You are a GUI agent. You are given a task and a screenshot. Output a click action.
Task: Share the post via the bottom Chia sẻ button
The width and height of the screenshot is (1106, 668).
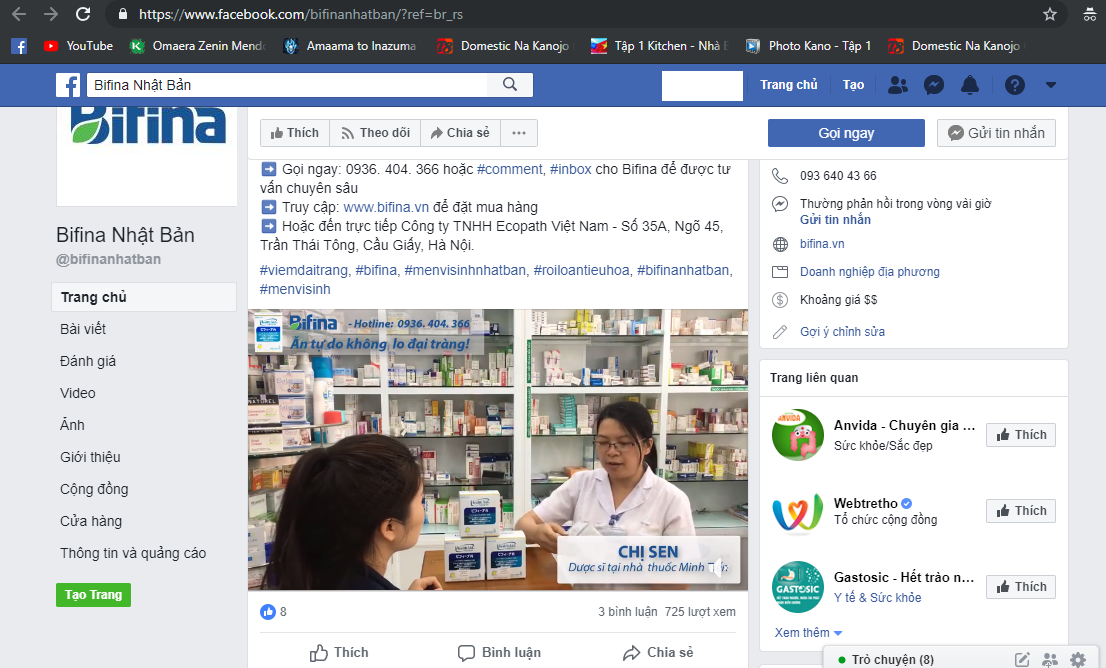tap(658, 652)
